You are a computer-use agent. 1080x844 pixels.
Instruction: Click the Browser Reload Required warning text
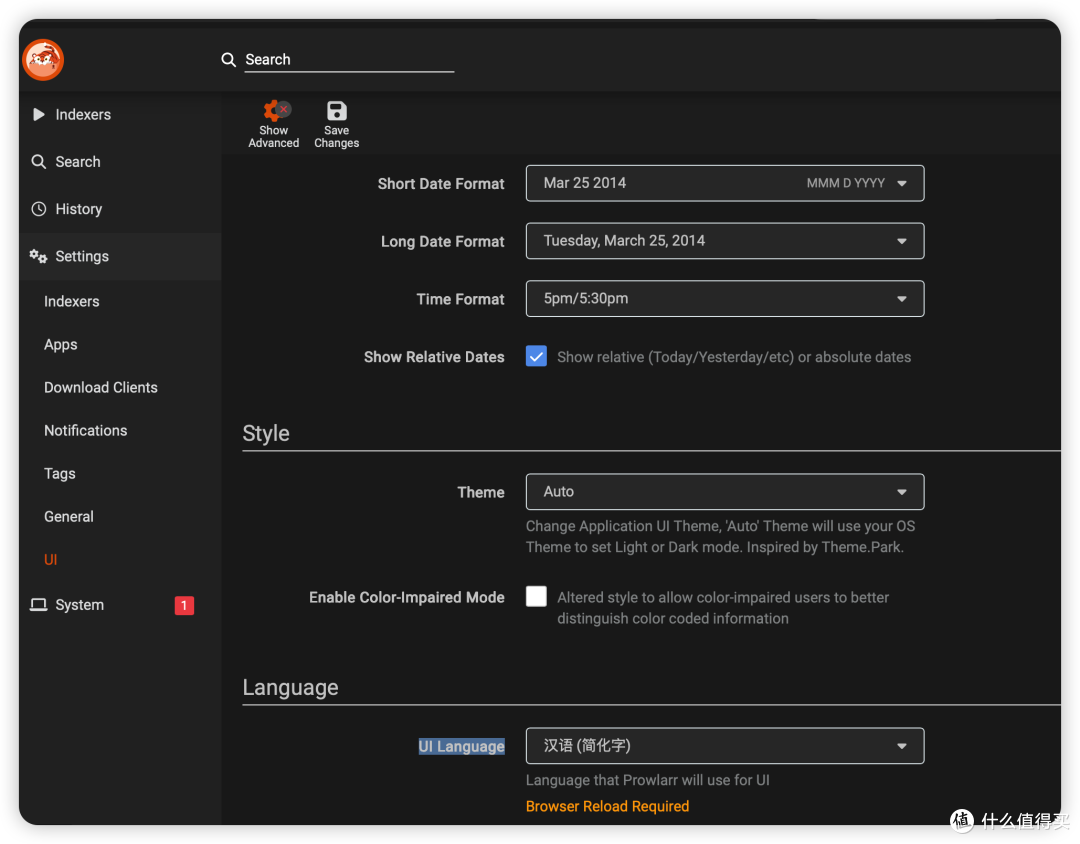pyautogui.click(x=608, y=806)
